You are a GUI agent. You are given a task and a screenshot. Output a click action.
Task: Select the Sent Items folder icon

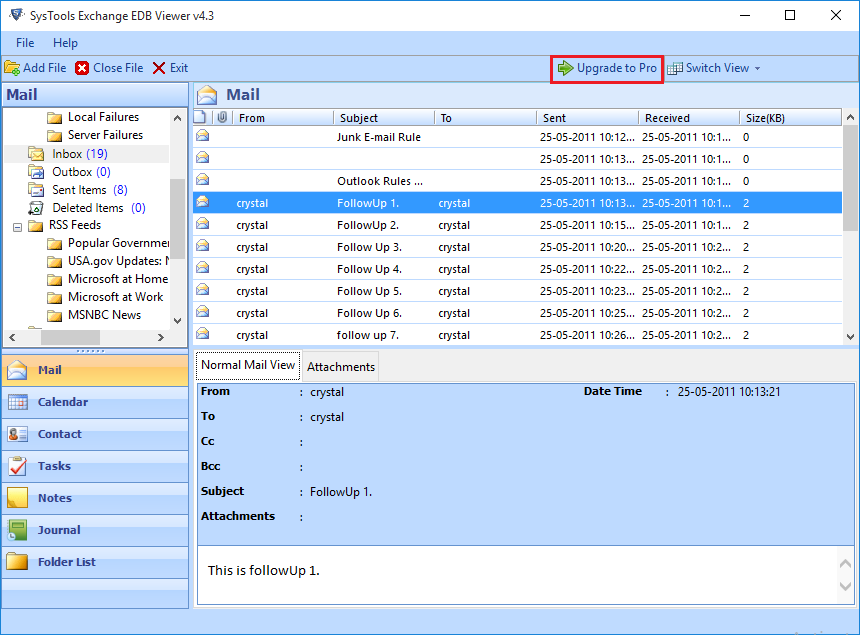36,190
